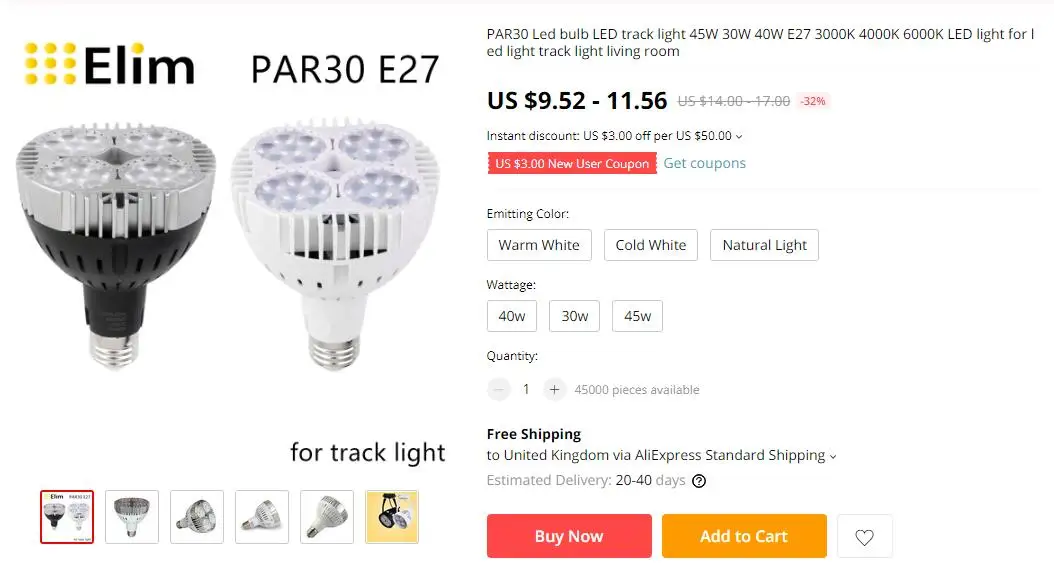
Task: Increase quantity with plus button
Action: (554, 389)
